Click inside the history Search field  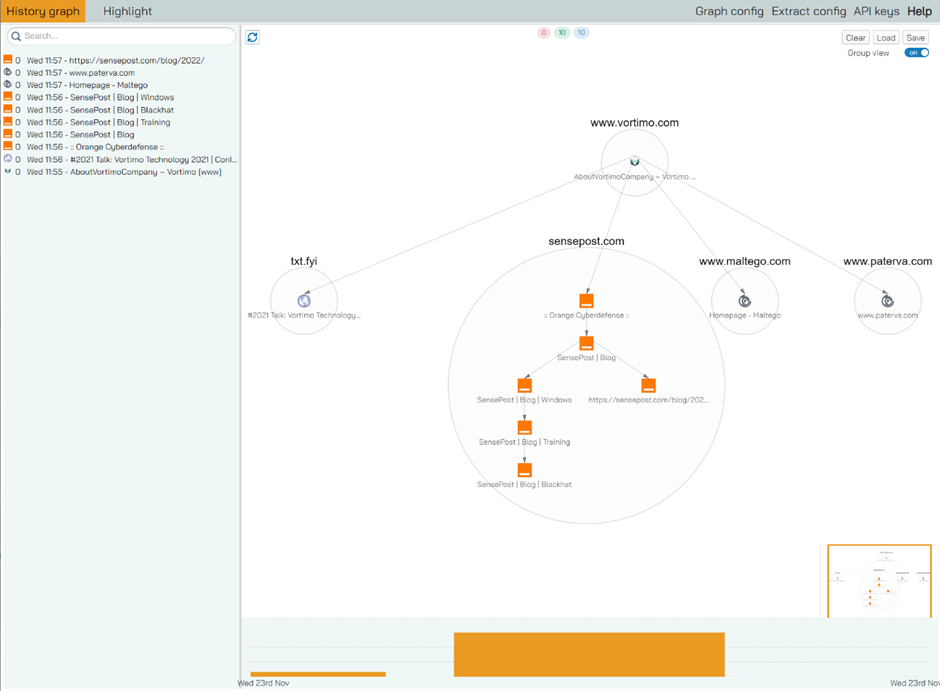121,36
